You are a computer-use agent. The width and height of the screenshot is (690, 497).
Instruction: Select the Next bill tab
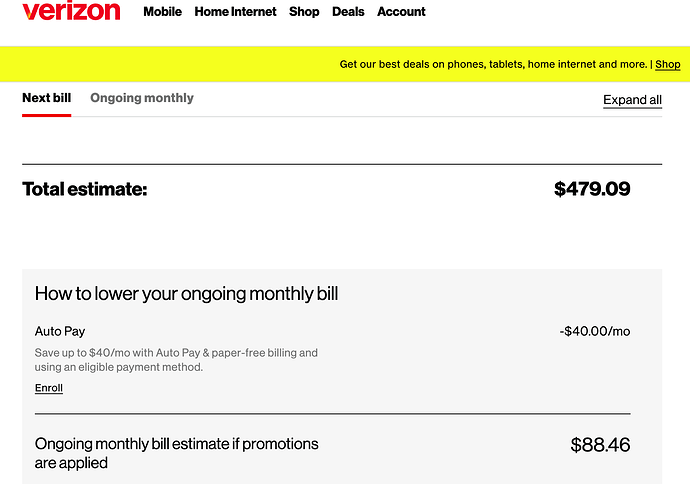[x=46, y=98]
